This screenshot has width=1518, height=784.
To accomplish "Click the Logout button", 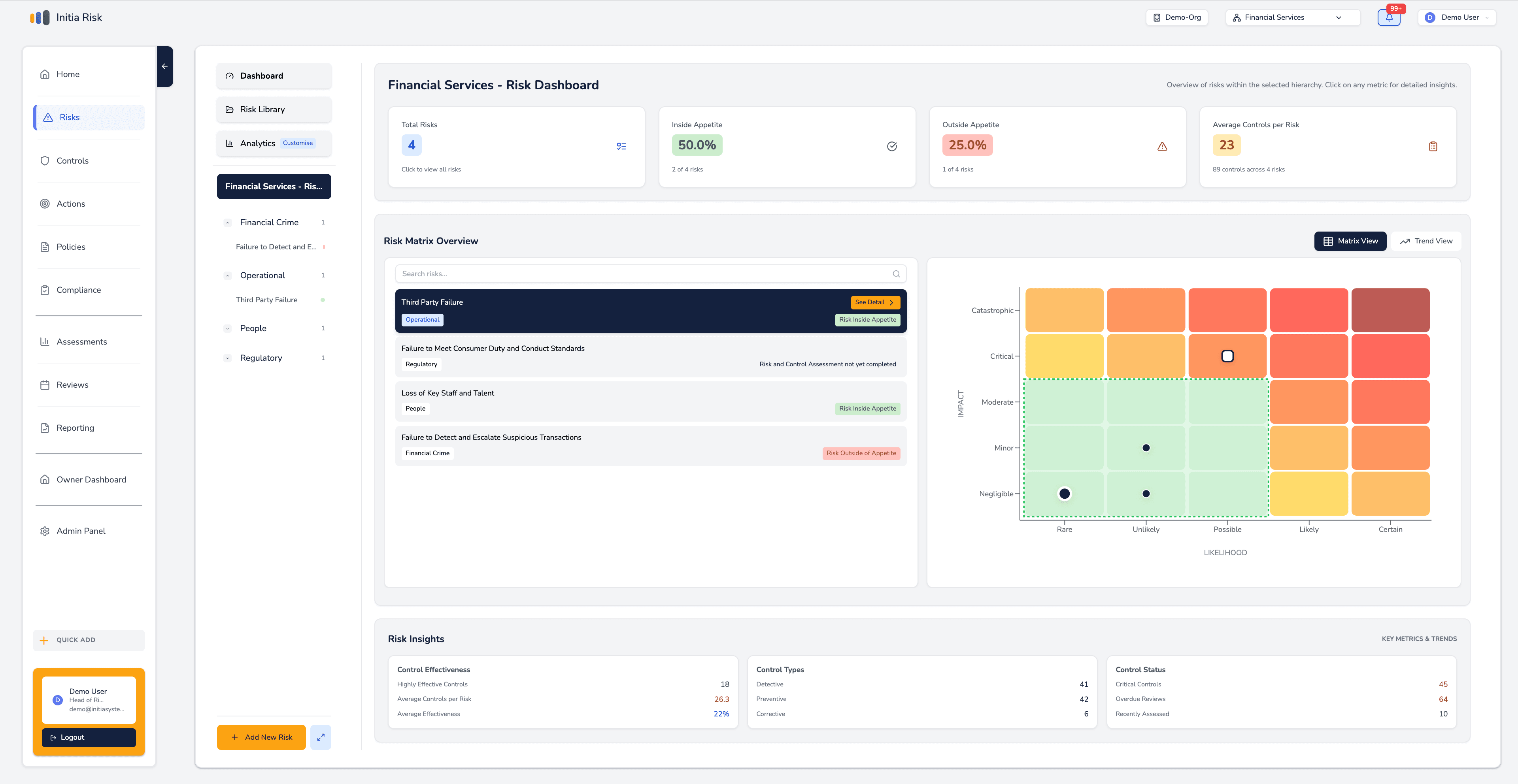I will point(89,737).
